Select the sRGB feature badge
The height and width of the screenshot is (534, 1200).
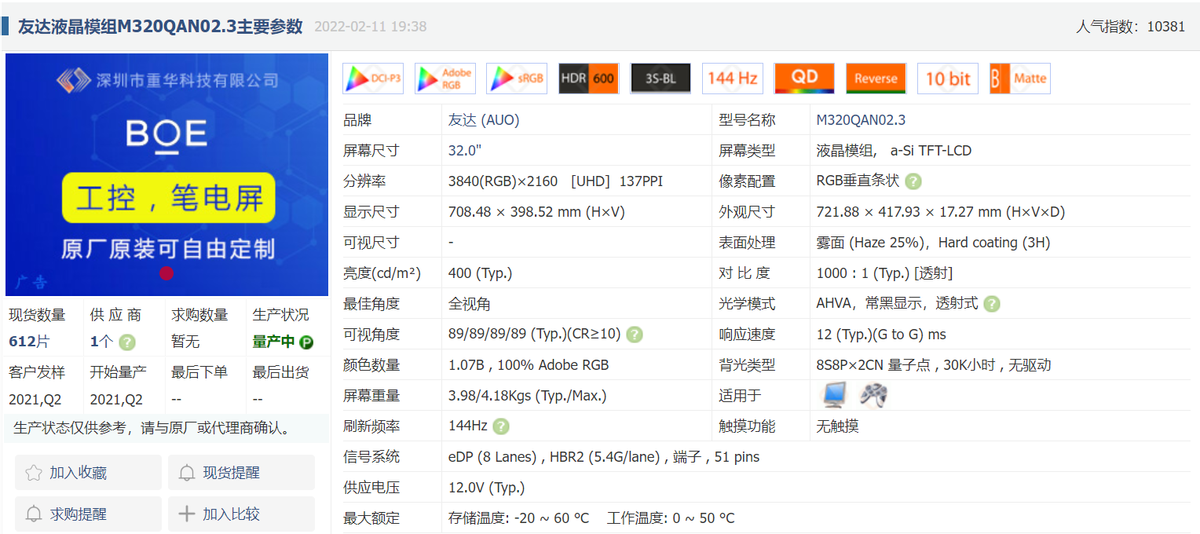516,79
